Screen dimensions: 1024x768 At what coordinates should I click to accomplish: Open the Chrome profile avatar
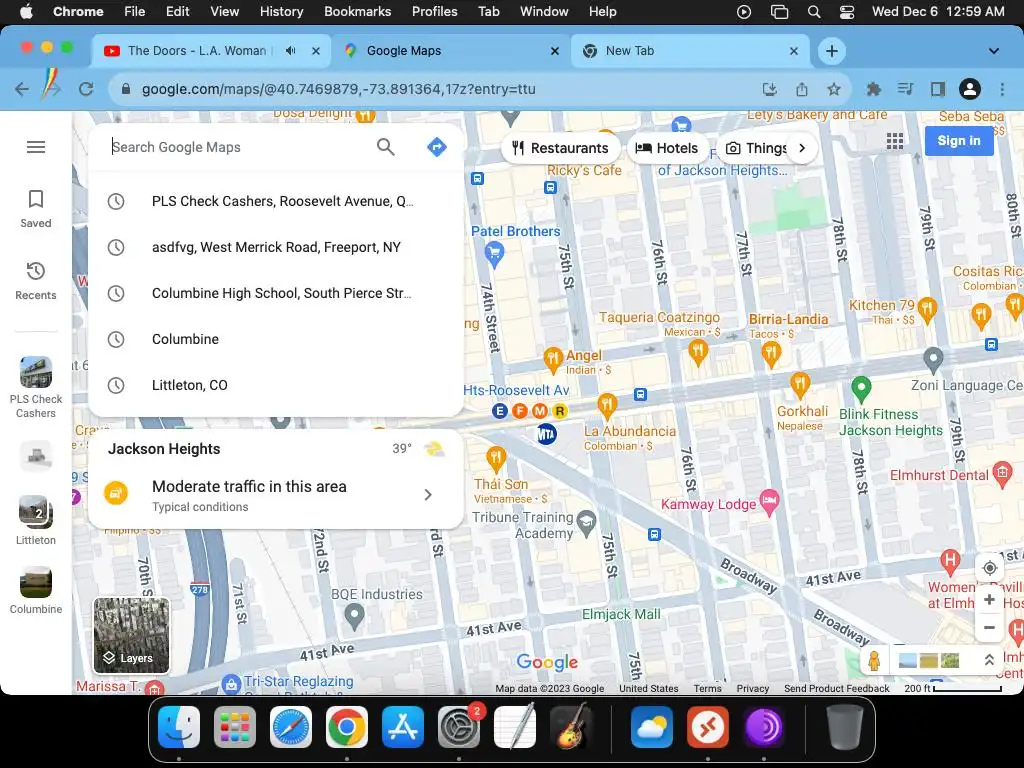point(970,89)
